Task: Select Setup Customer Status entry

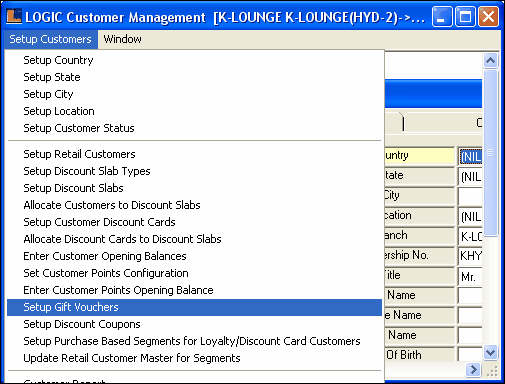Action: (x=194, y=128)
